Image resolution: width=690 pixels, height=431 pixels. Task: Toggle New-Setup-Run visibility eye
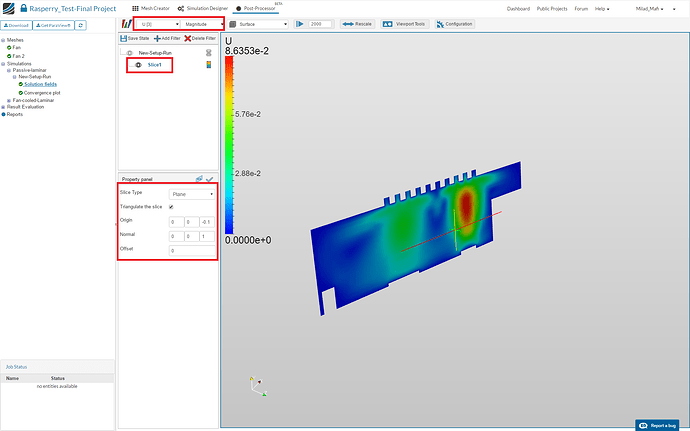point(130,51)
